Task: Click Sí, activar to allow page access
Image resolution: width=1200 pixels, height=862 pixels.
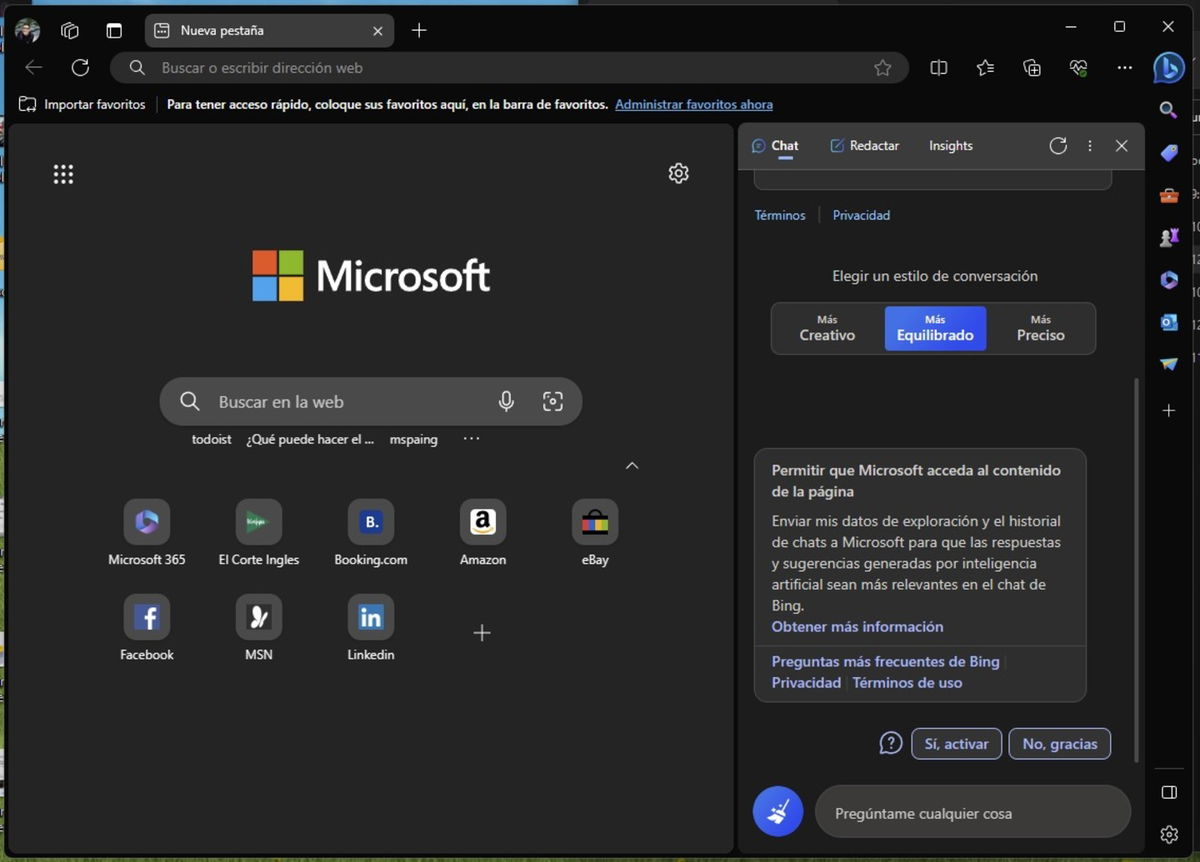Action: 956,743
